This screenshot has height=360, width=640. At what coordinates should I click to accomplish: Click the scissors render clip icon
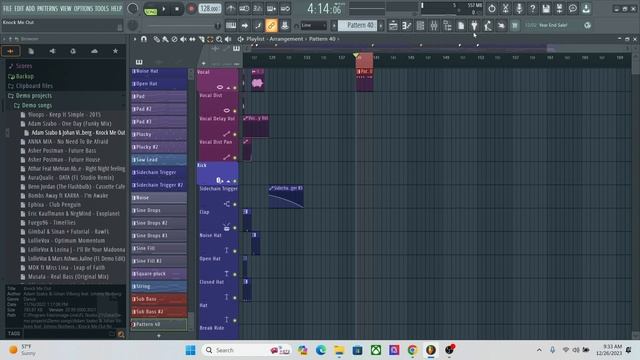pyautogui.click(x=505, y=9)
